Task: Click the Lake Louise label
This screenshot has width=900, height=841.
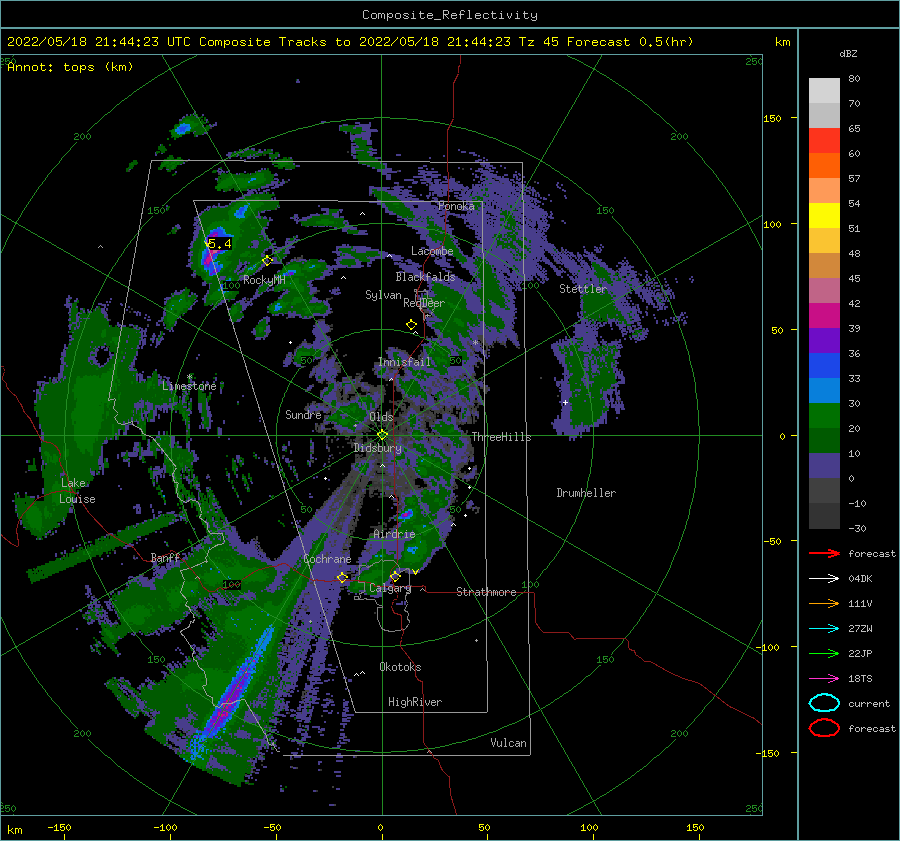Action: click(77, 491)
